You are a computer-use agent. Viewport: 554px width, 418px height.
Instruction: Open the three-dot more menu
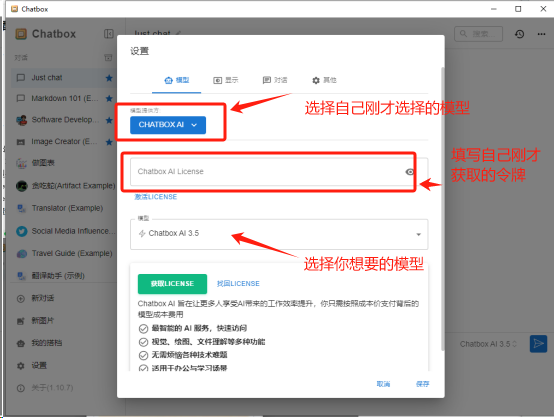click(541, 34)
